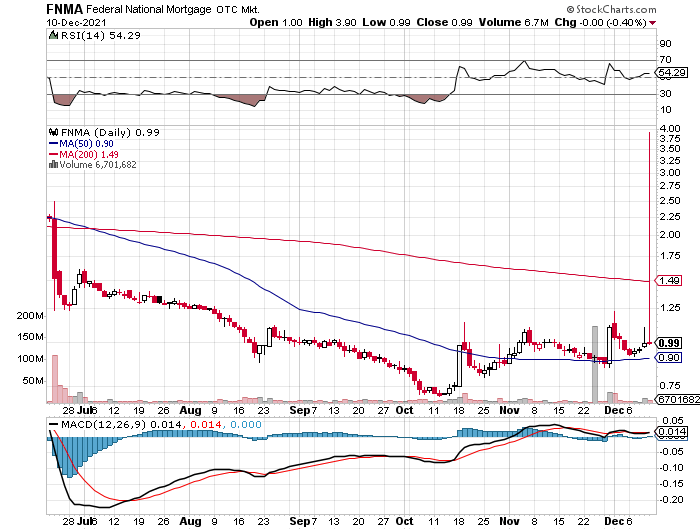This screenshot has height=530, width=700.
Task: Click the red down-triangle after the Chg value
Action: click(x=652, y=23)
